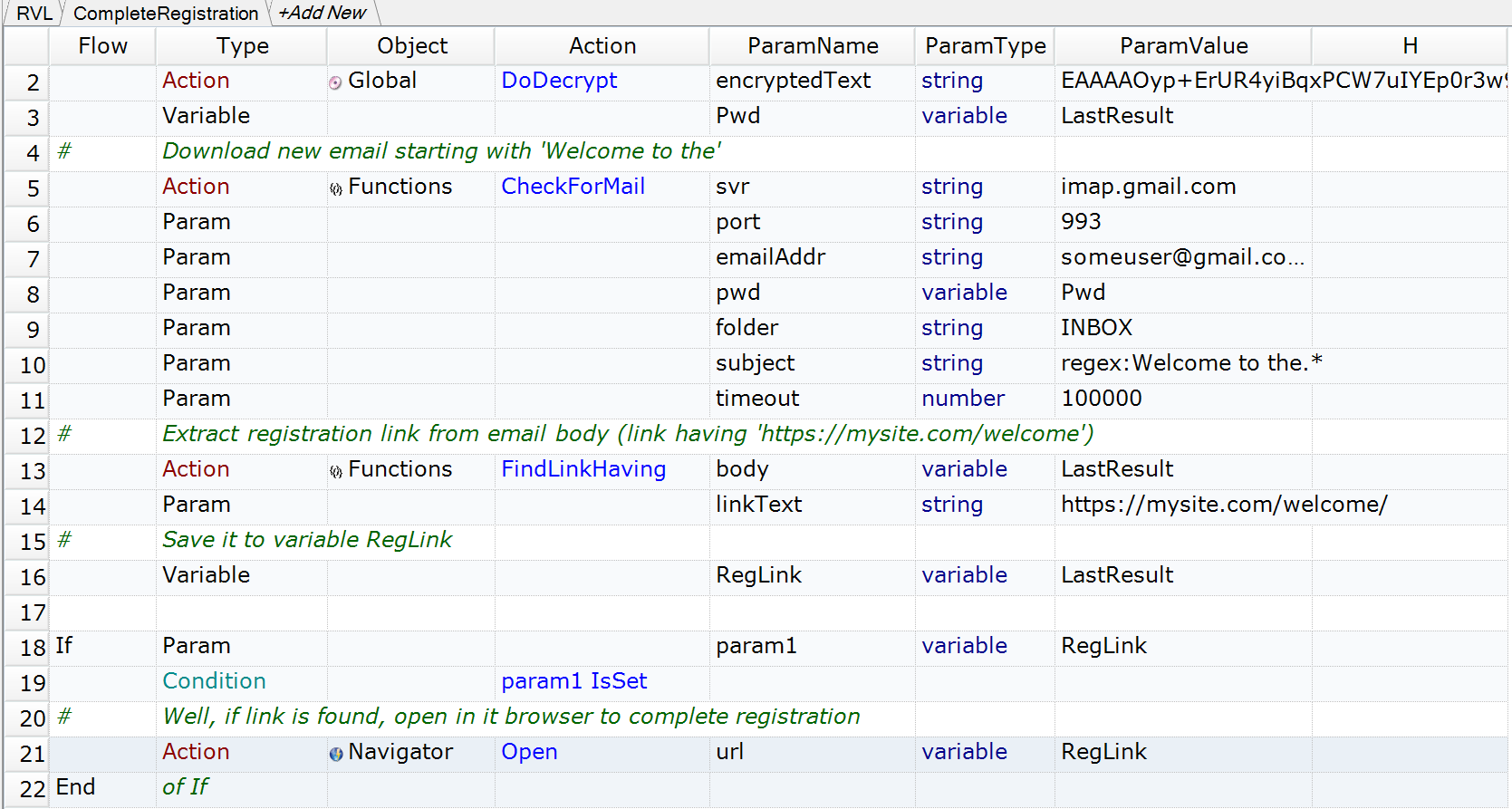Screen dimensions: 1512x809
Task: Switch to the RVL tab
Action: pyautogui.click(x=34, y=14)
